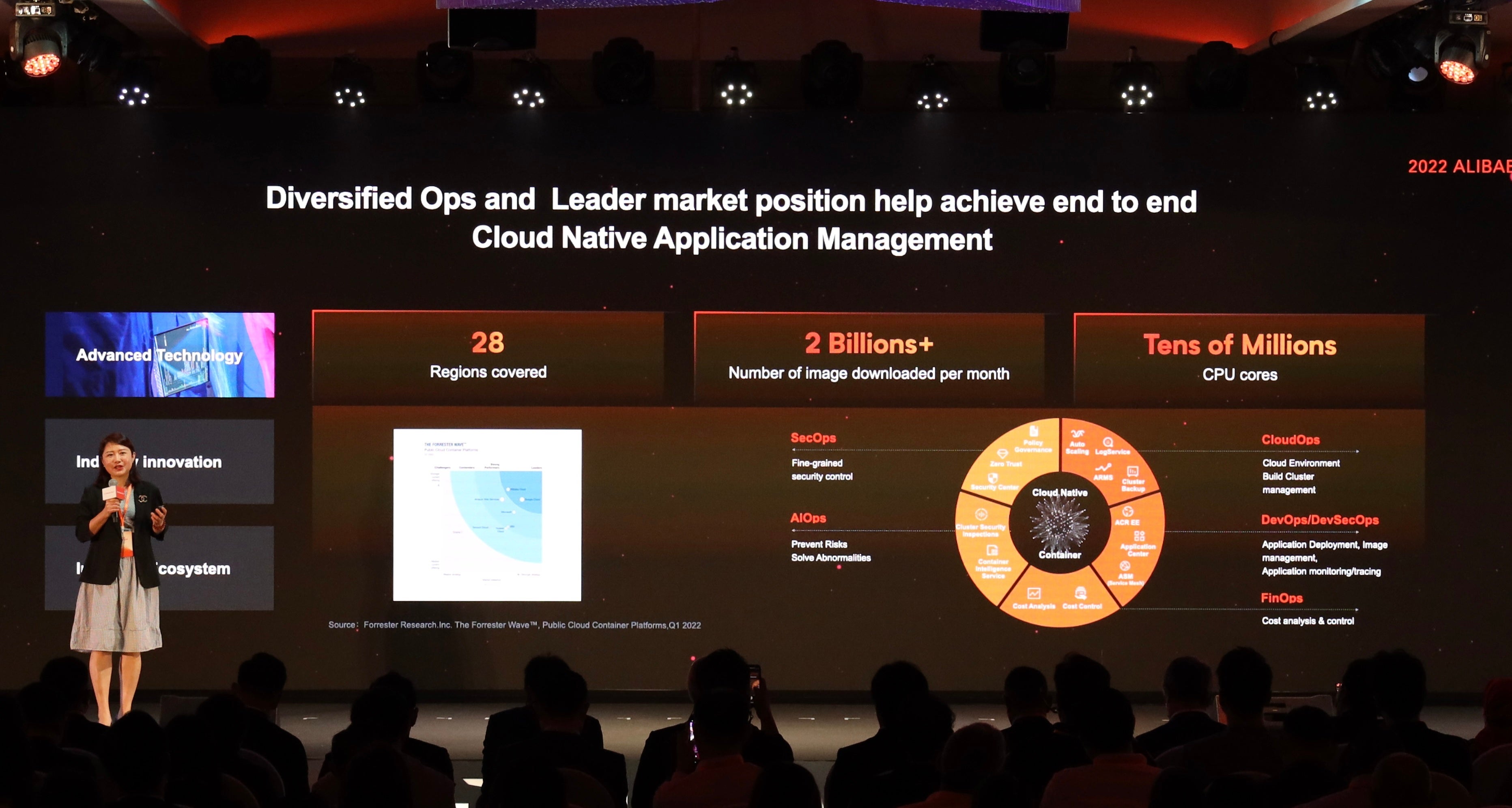The width and height of the screenshot is (1512, 808).
Task: Click the Cluster Security Inspections icon
Action: (981, 515)
